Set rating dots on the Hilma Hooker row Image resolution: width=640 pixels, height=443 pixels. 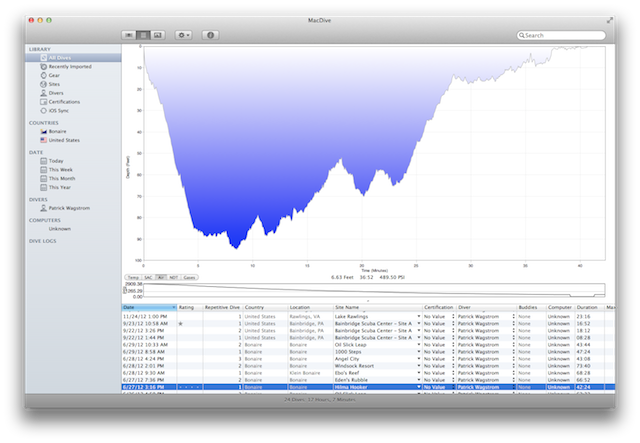pos(189,387)
